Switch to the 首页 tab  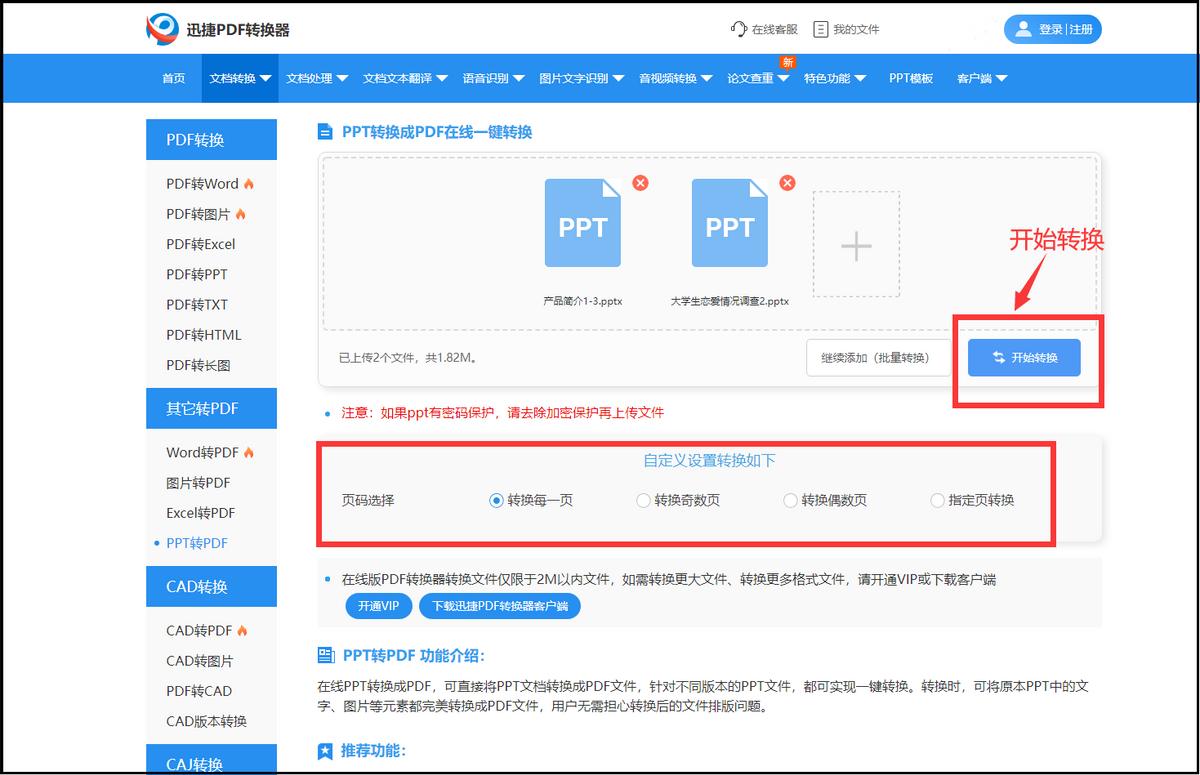(171, 78)
